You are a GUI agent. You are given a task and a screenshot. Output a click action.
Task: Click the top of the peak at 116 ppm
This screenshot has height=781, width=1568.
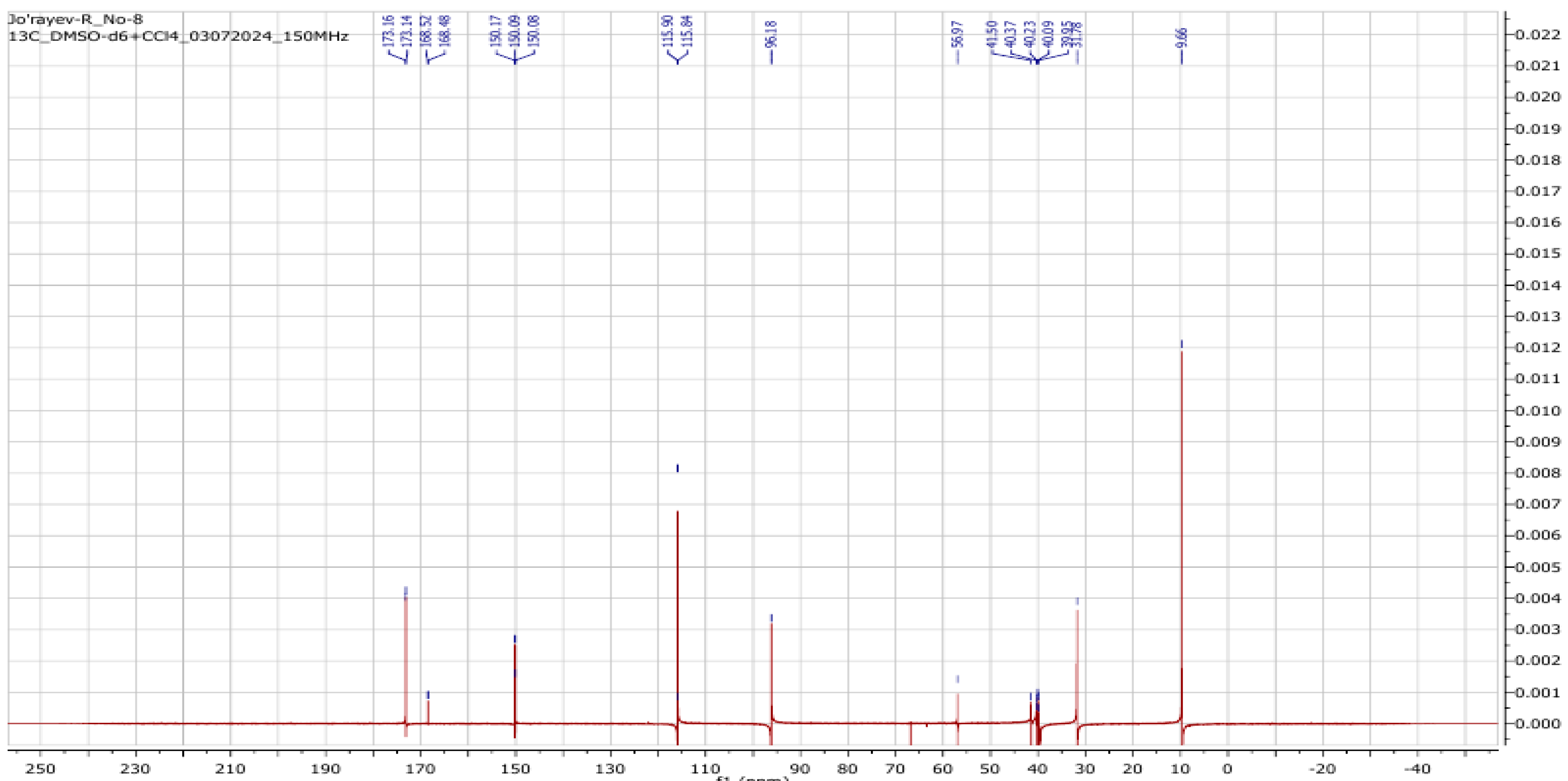678,513
